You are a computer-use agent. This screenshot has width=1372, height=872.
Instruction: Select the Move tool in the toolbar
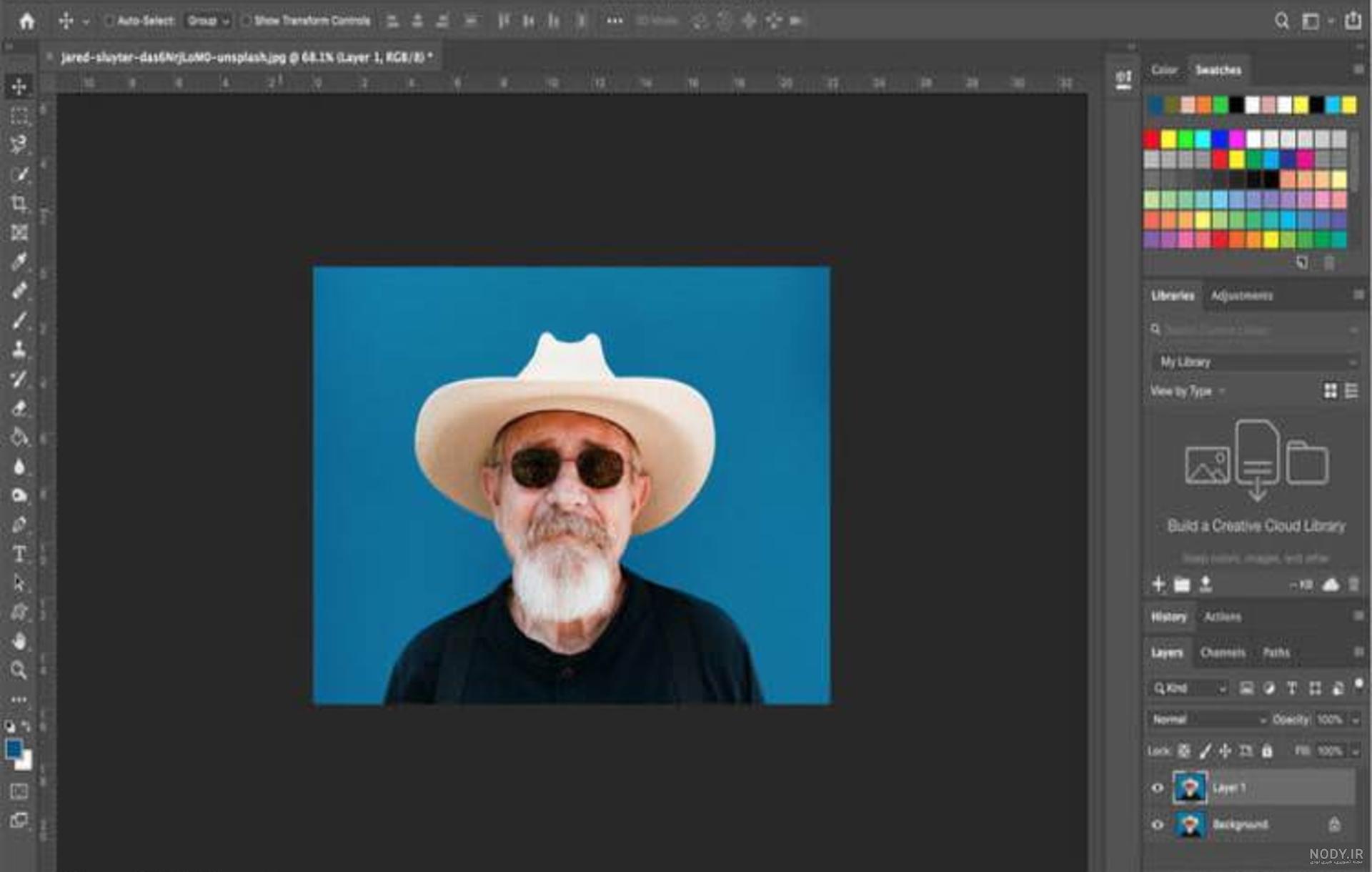point(19,86)
